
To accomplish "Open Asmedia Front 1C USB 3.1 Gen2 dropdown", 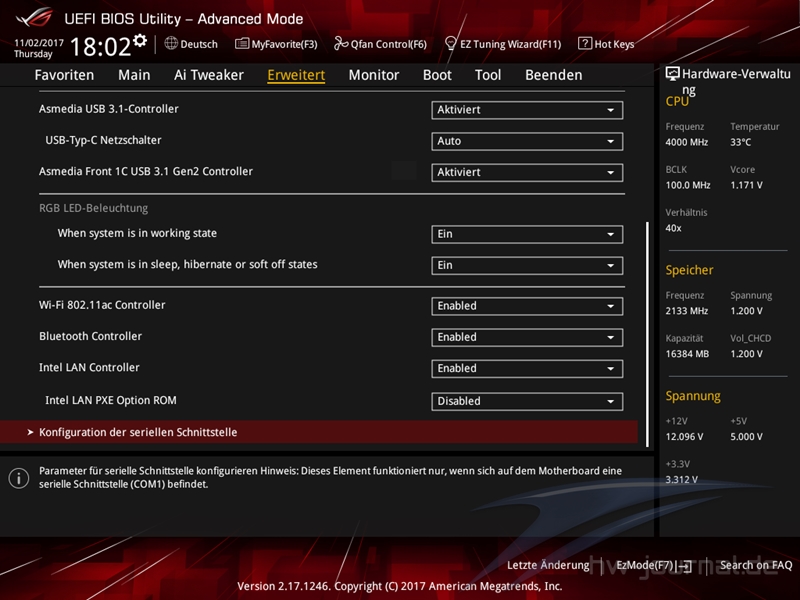I will click(x=527, y=172).
